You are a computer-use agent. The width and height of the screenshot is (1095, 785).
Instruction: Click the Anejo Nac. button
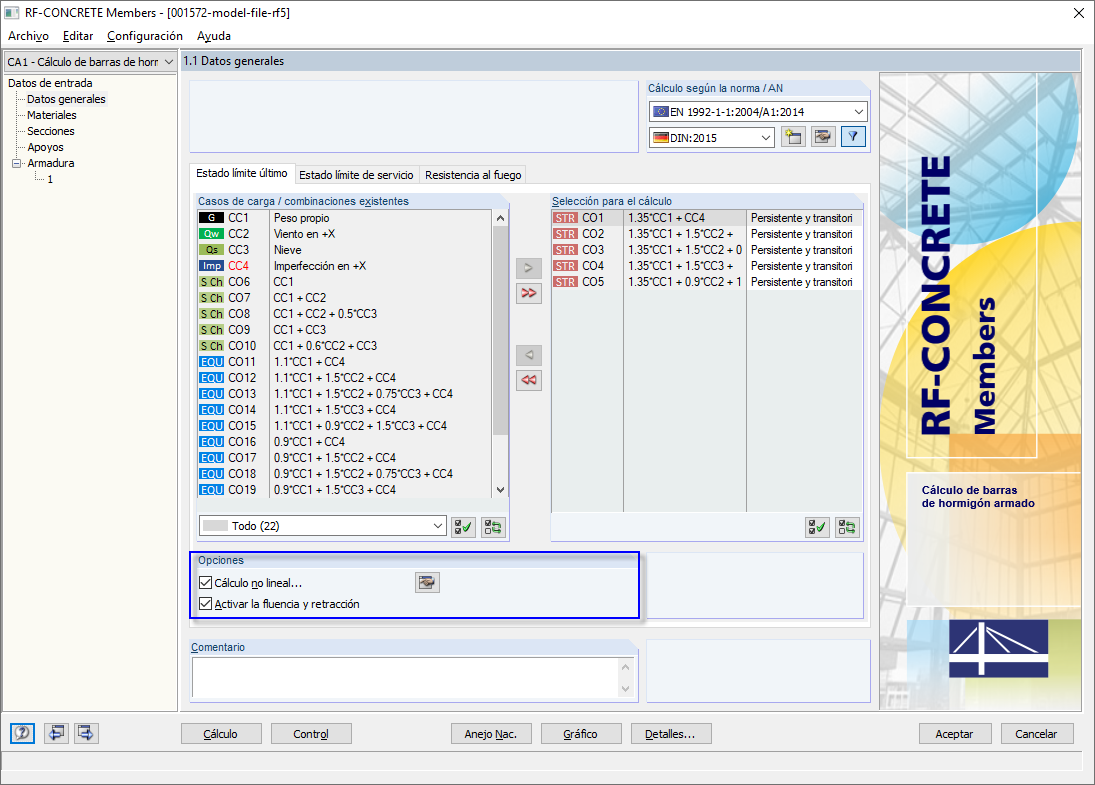pos(491,734)
